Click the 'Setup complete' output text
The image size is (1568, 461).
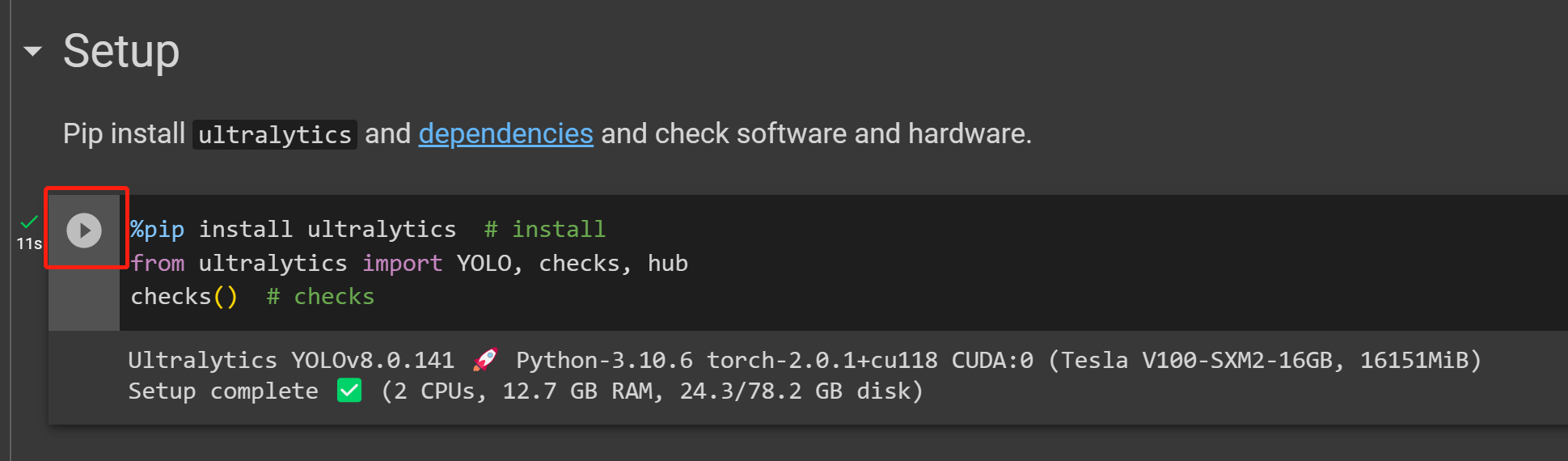click(223, 391)
